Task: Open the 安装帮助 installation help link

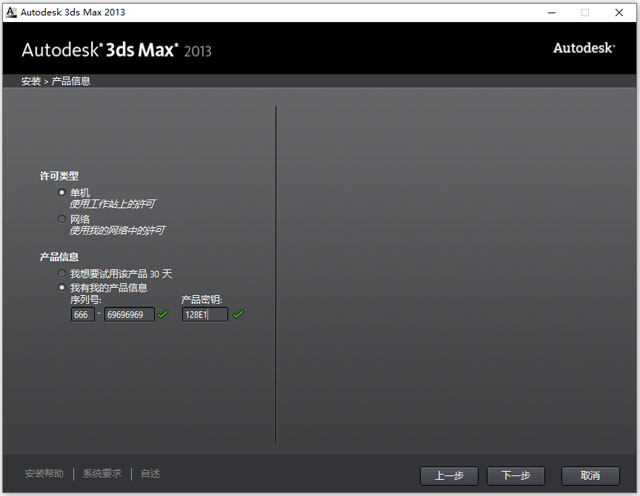Action: [x=44, y=474]
